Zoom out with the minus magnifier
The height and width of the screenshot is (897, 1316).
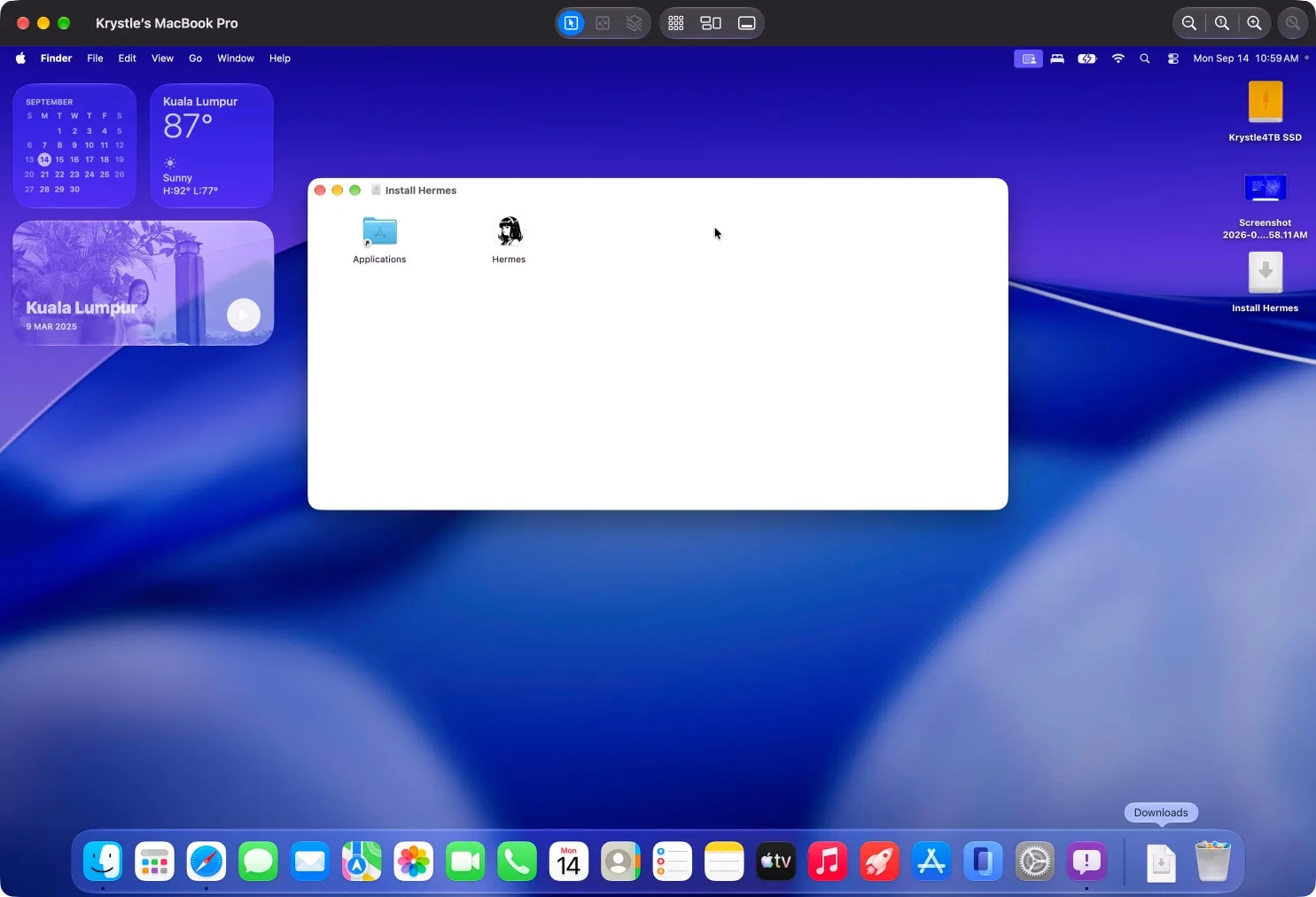(x=1189, y=23)
